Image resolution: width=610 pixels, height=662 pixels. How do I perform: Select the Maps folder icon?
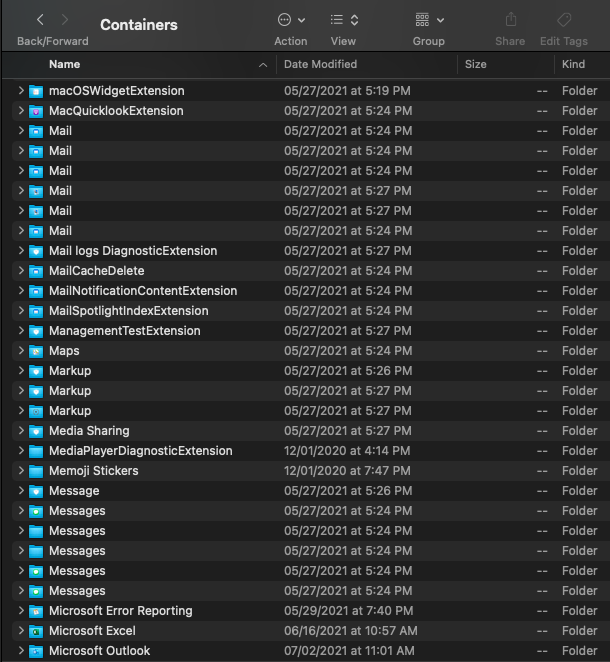tap(36, 351)
